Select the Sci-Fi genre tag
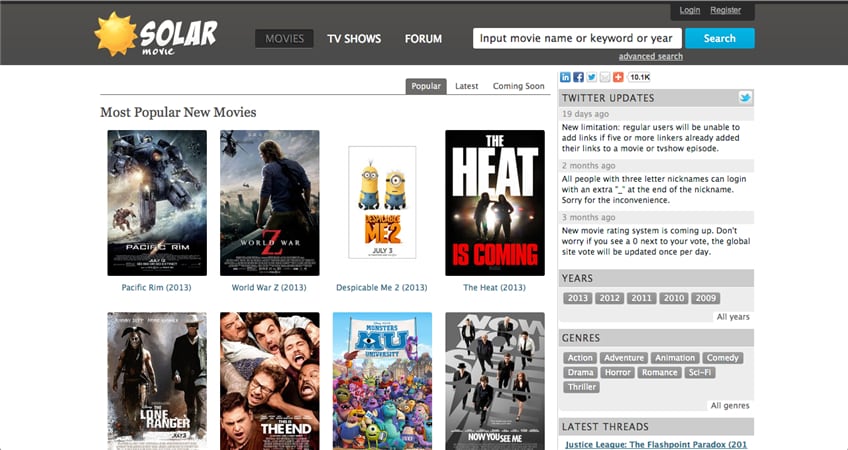The image size is (848, 450). pos(700,372)
